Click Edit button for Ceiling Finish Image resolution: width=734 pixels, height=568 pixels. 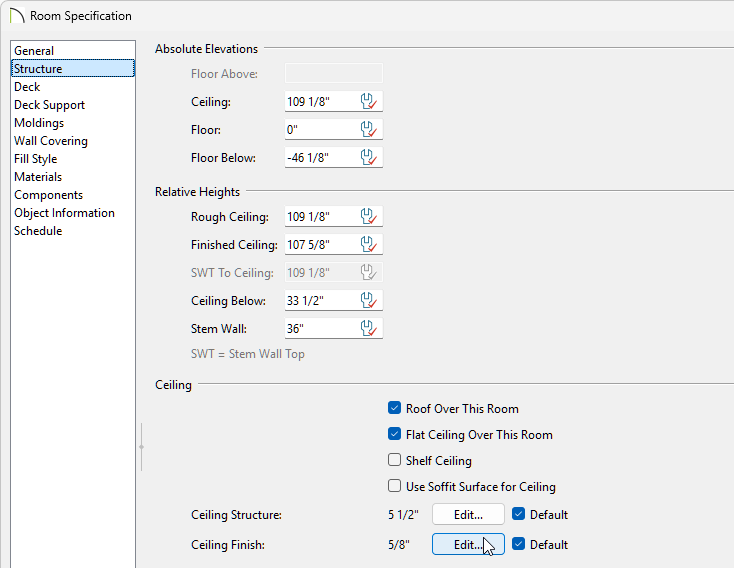[x=468, y=545]
